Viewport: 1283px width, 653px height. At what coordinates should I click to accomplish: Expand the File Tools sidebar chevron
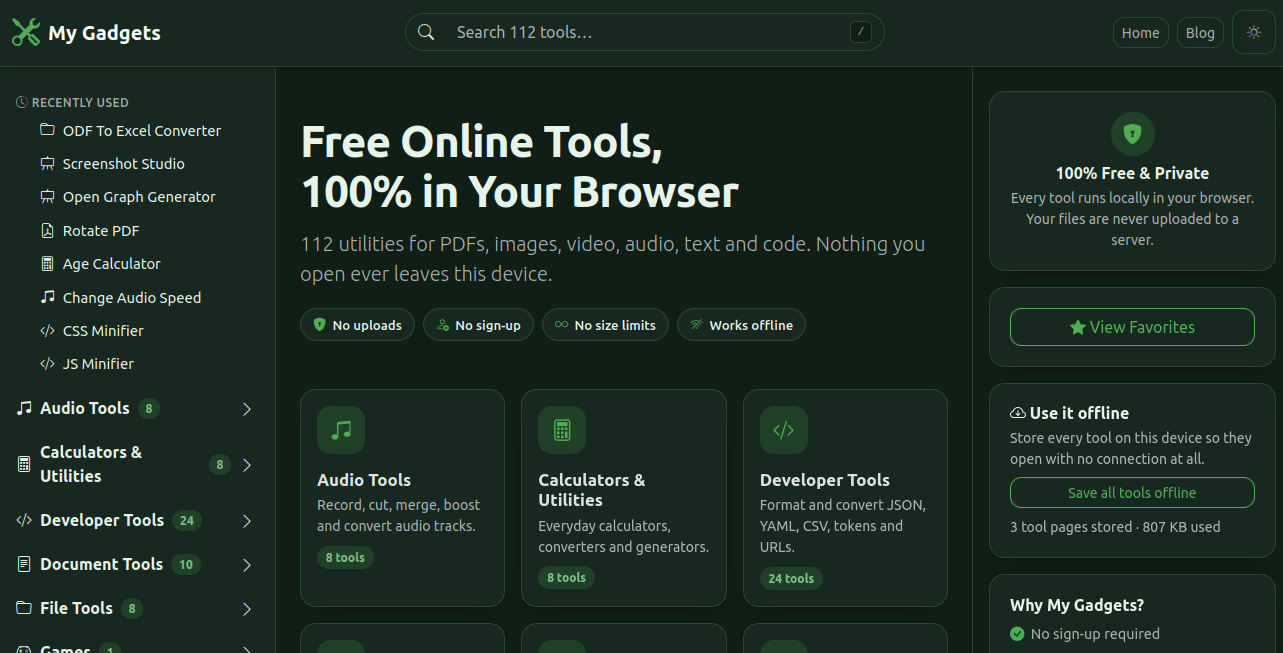tap(247, 609)
